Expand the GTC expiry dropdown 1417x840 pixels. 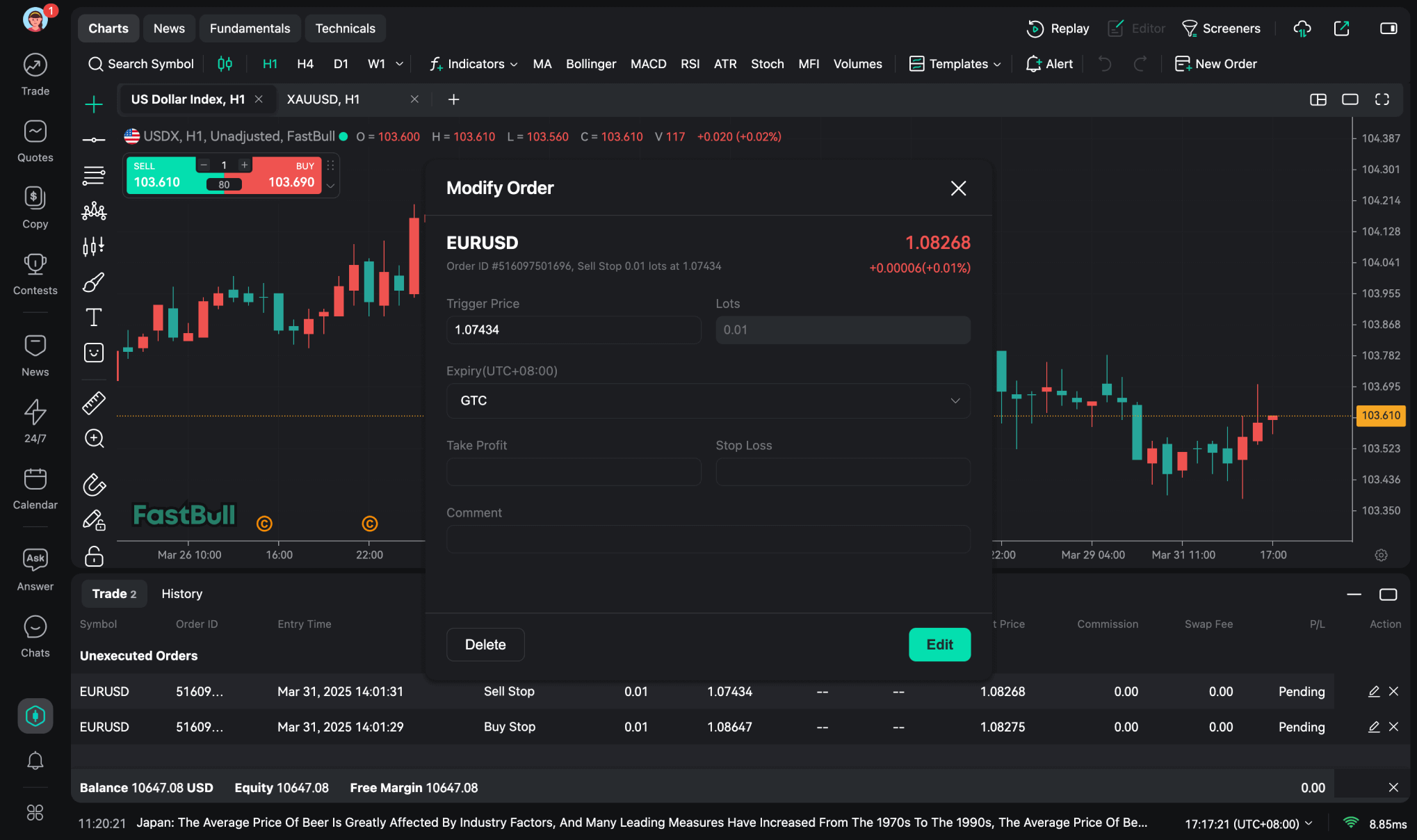point(708,401)
